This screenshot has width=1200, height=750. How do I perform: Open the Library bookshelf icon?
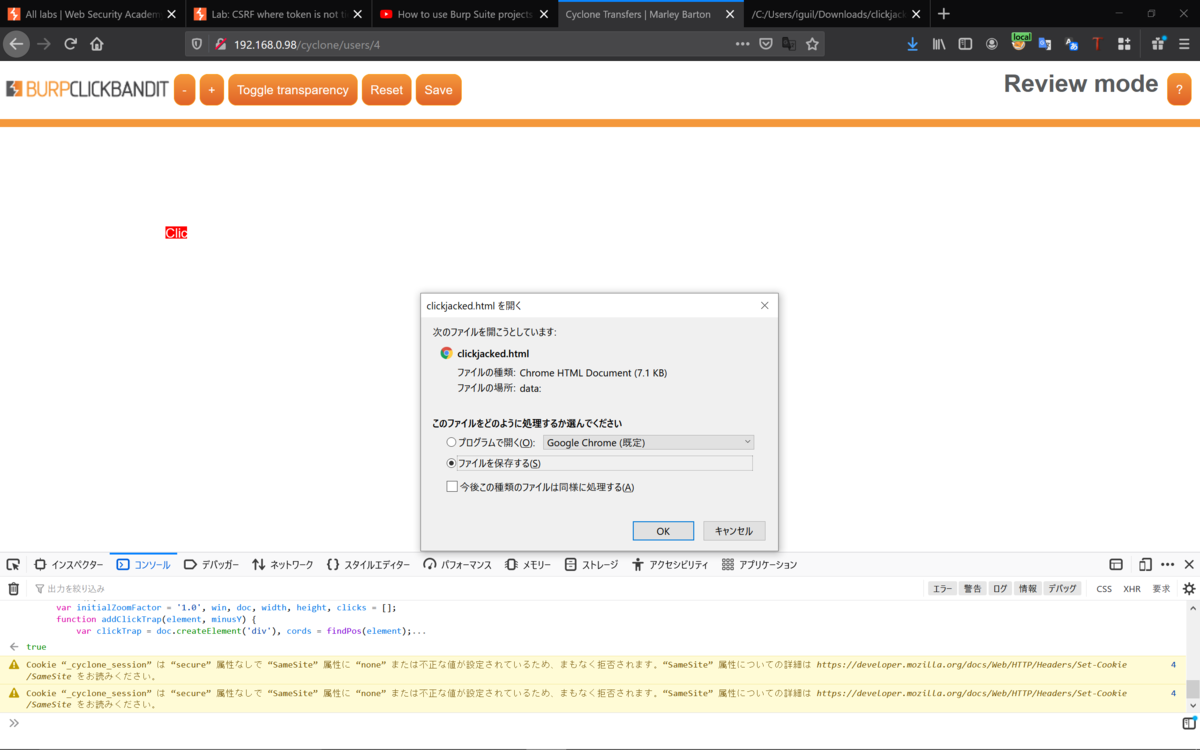point(939,44)
